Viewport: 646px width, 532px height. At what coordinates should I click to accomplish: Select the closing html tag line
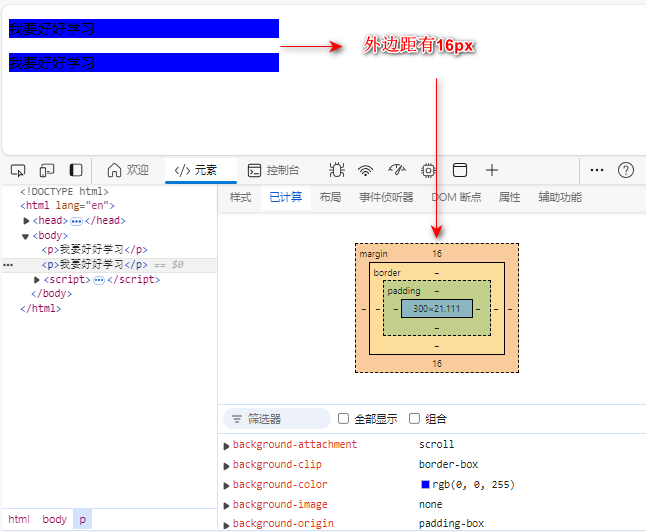(41, 309)
